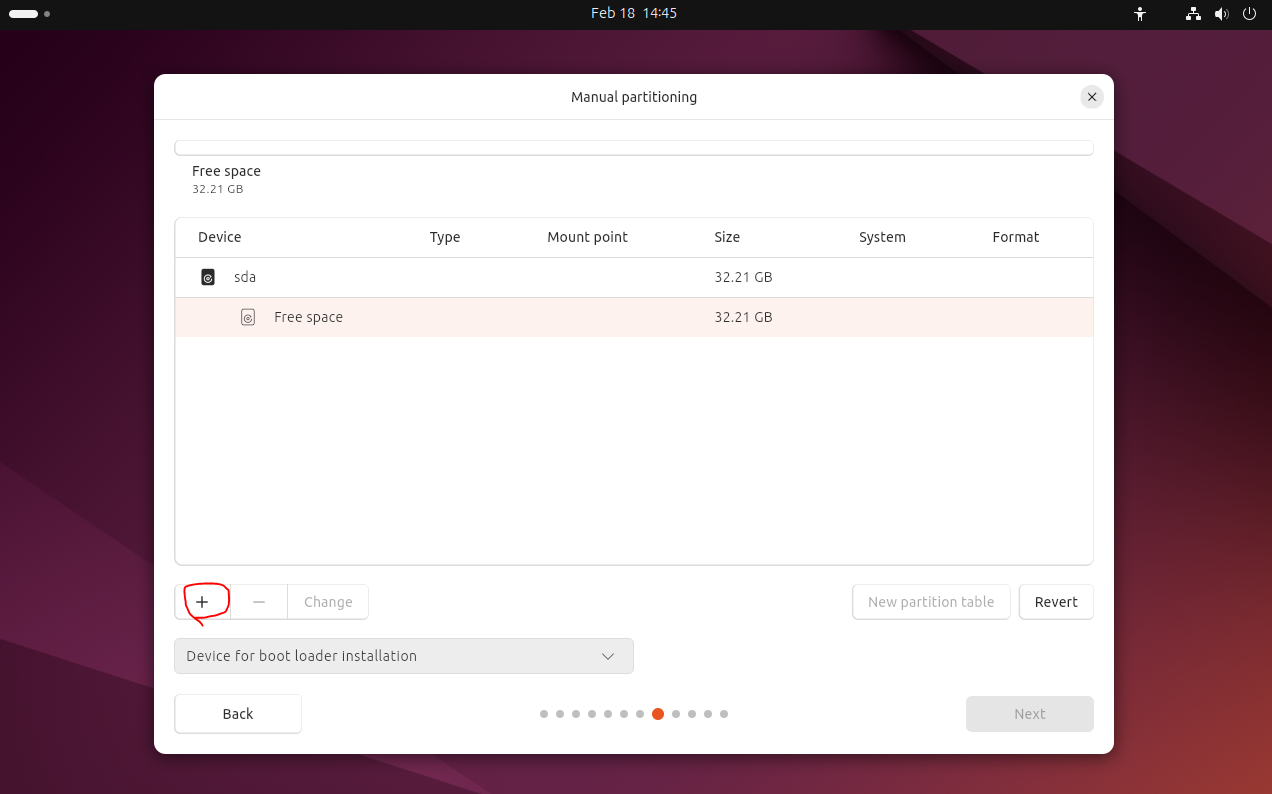The image size is (1272, 794).
Task: Click the power icon in top bar
Action: click(1249, 14)
